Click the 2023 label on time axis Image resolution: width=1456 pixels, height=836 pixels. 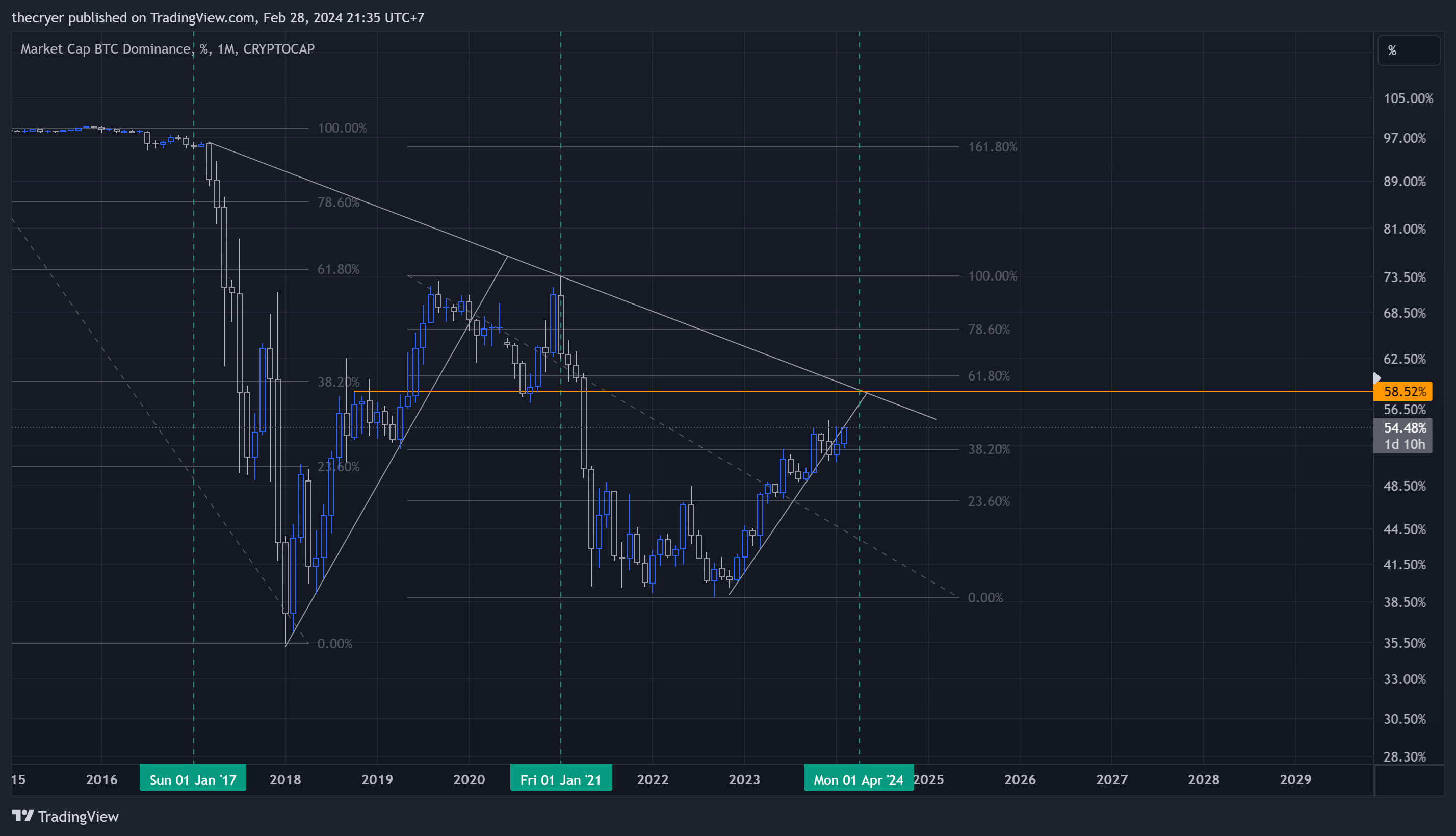click(x=744, y=780)
